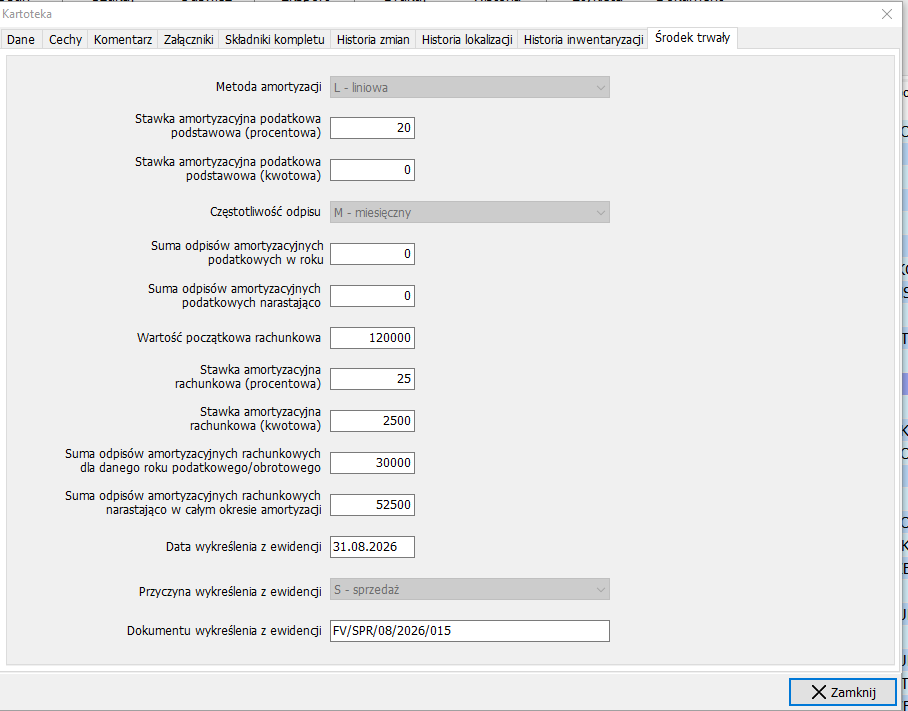Click the Częstotliwość odpisu label

pos(265,212)
